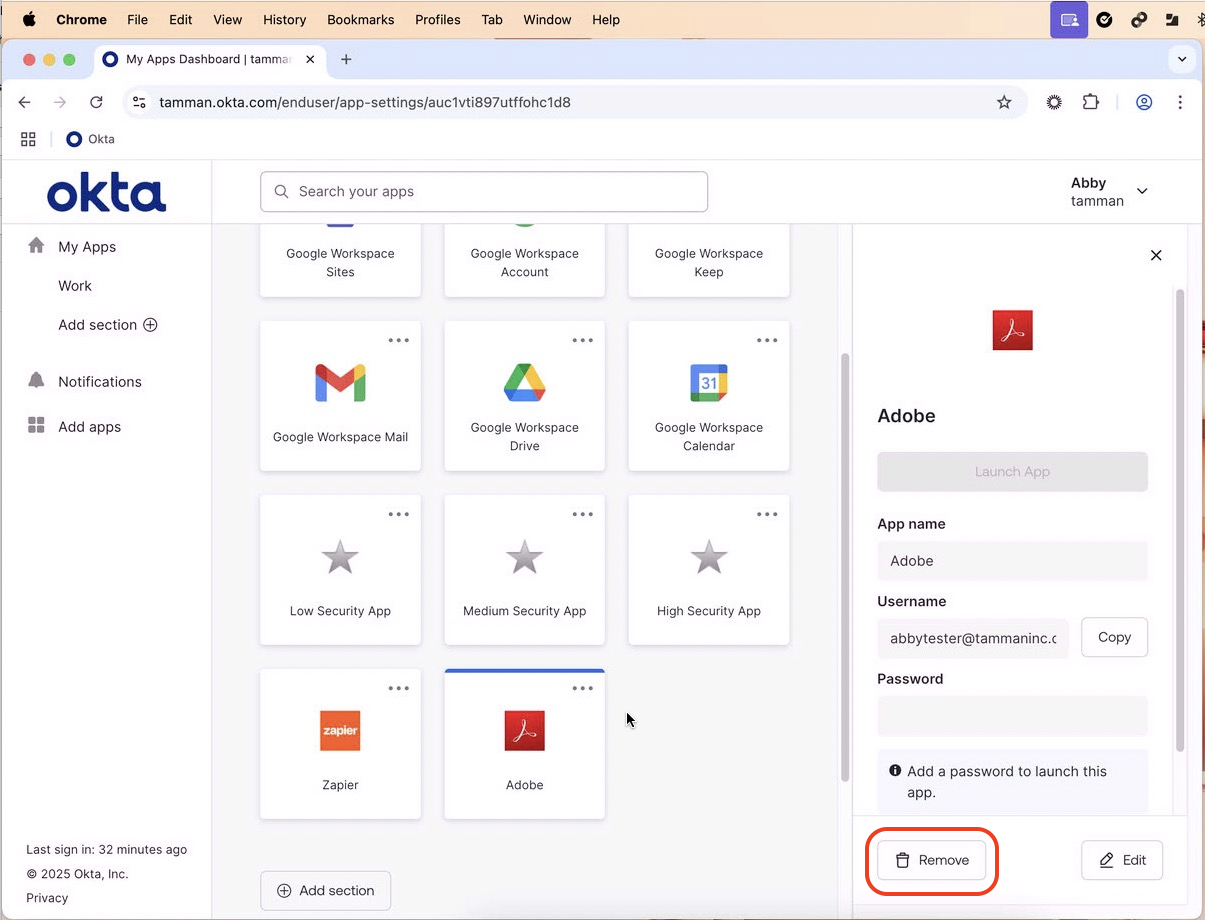The height and width of the screenshot is (920, 1205).
Task: Open the Google Workspace Drive app tile
Action: [524, 396]
